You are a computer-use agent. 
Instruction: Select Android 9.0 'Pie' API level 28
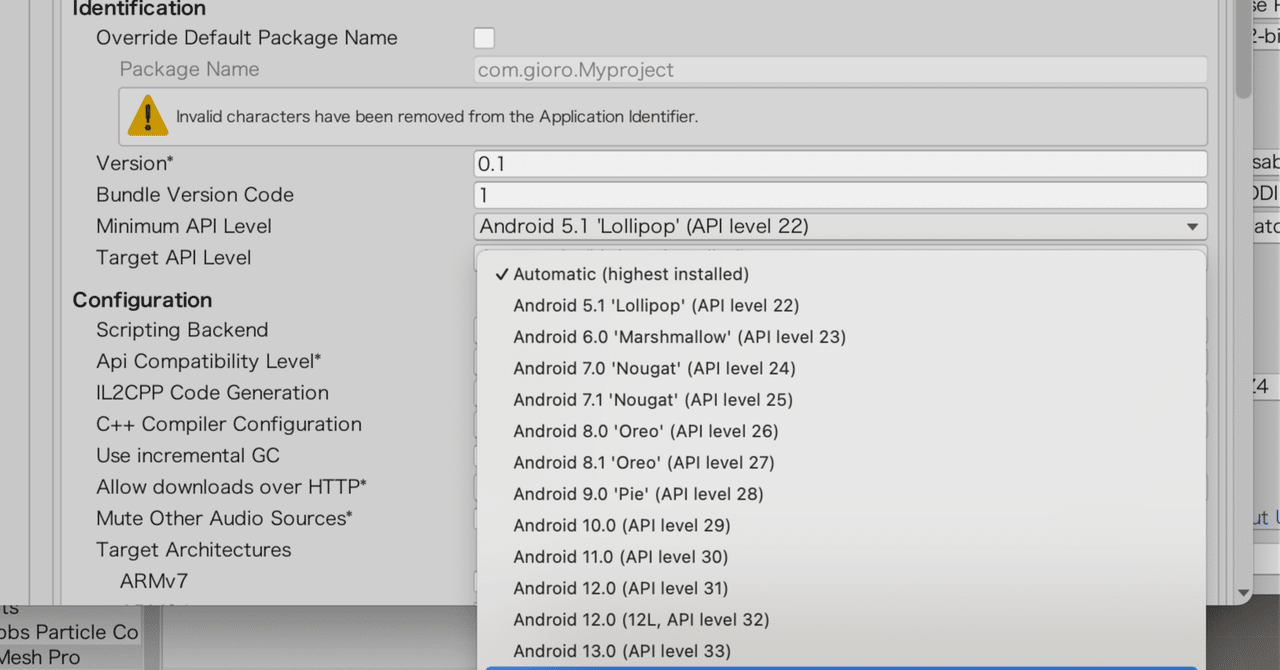pyautogui.click(x=638, y=493)
